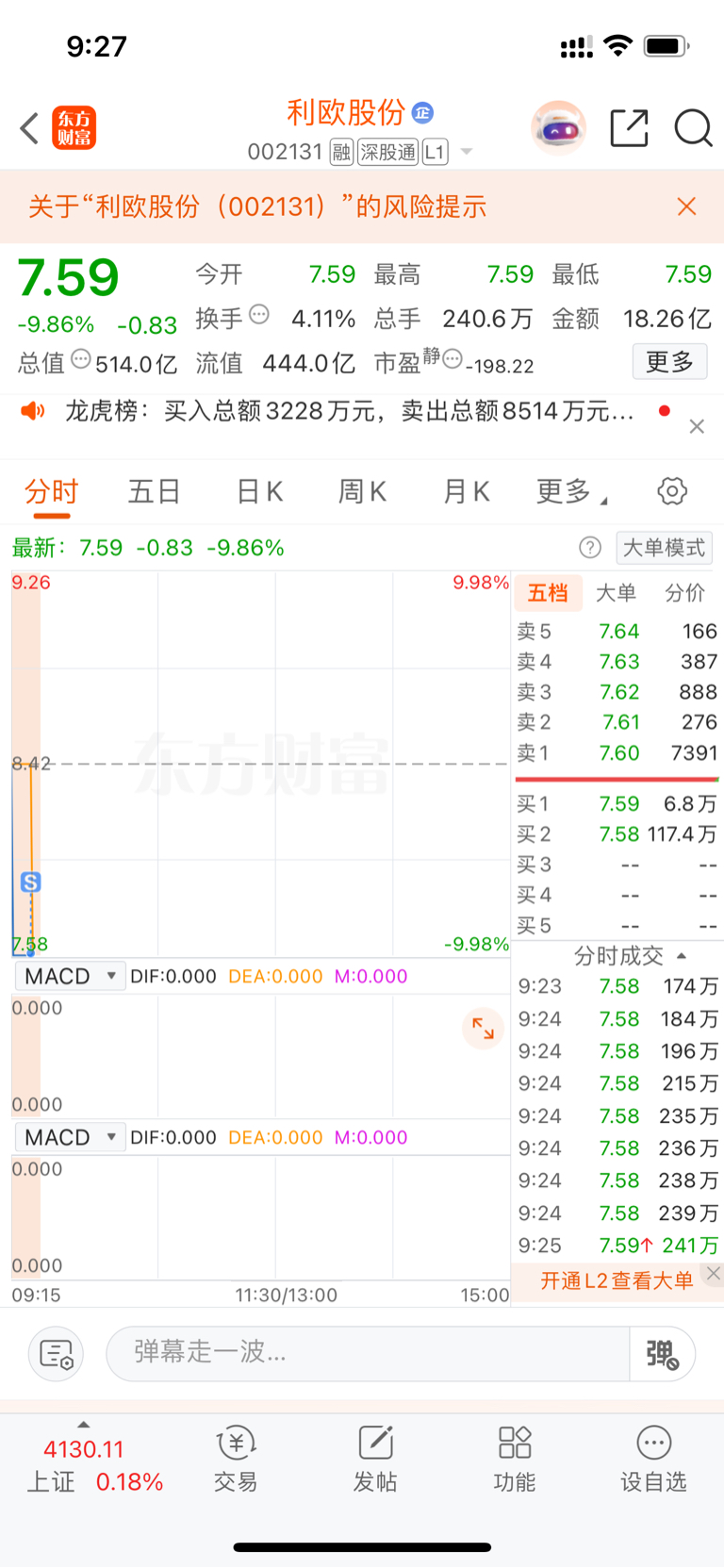Image resolution: width=724 pixels, height=1568 pixels.
Task: Switch to the 分价 tab
Action: (685, 593)
